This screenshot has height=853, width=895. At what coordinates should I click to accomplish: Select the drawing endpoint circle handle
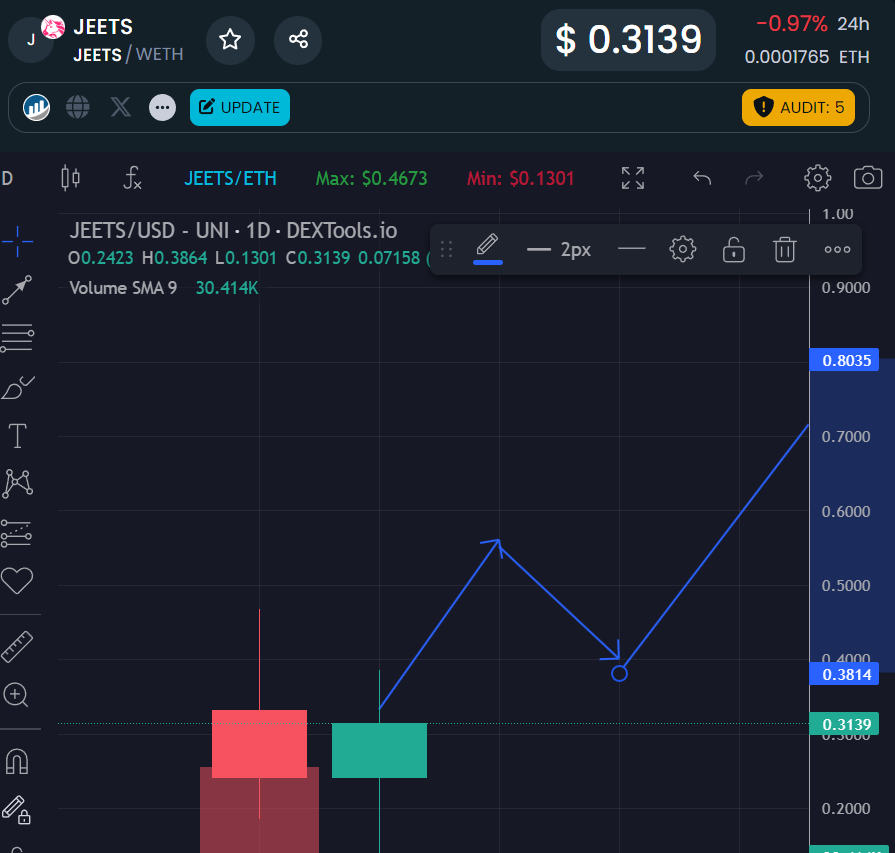[619, 674]
